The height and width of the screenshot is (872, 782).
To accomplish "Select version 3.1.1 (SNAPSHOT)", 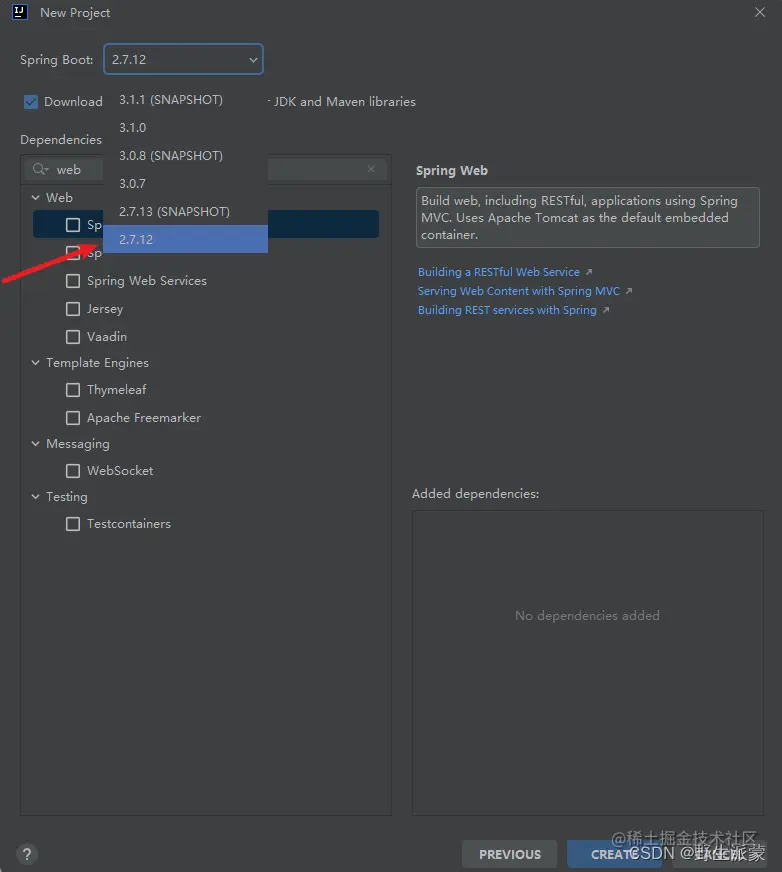I will click(x=185, y=100).
